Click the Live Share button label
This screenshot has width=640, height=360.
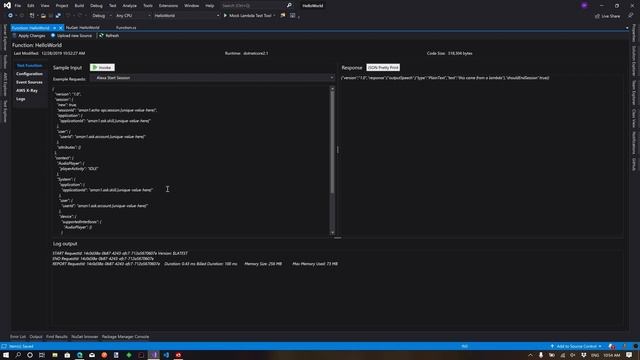(x=611, y=16)
